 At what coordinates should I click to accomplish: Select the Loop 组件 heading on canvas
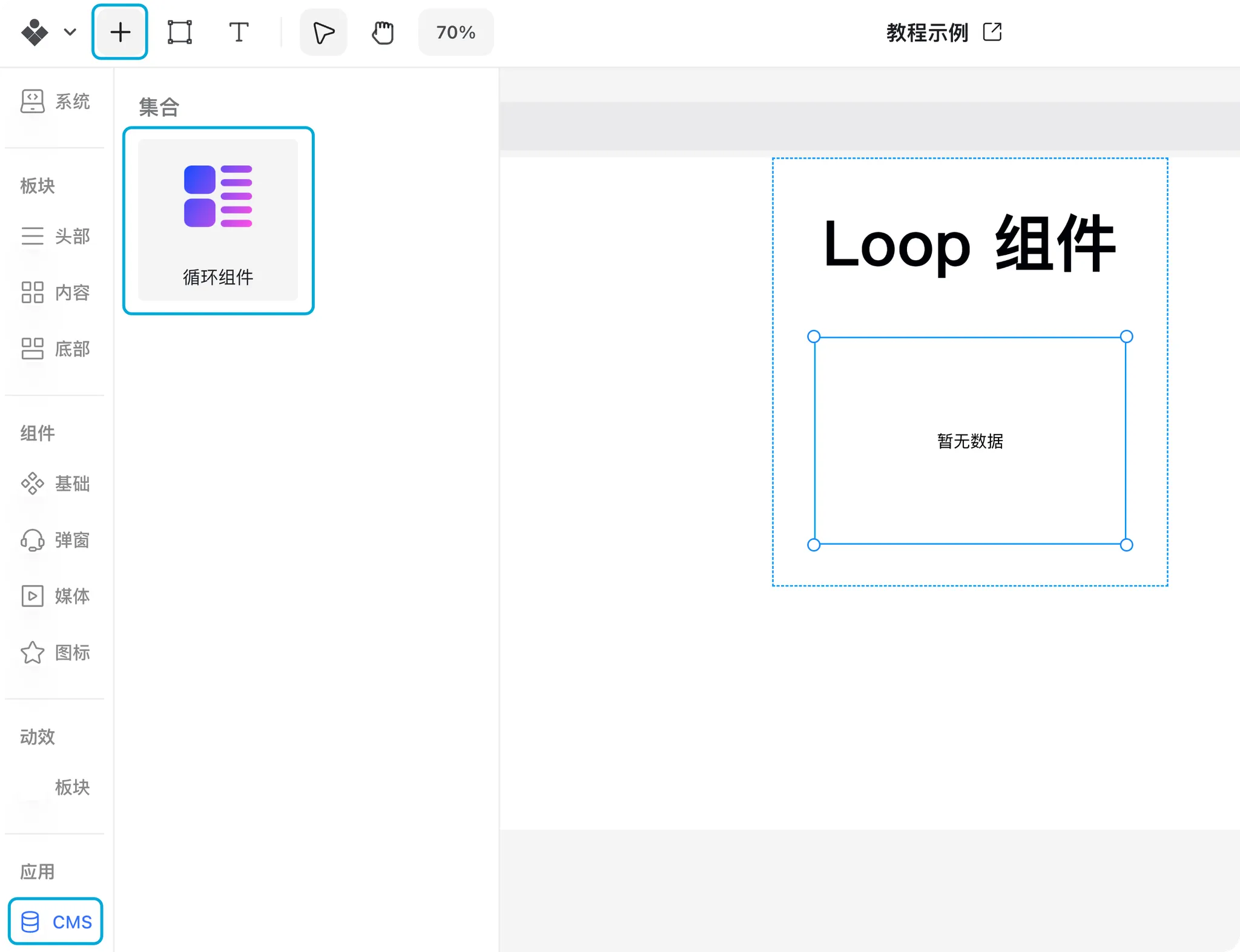969,244
